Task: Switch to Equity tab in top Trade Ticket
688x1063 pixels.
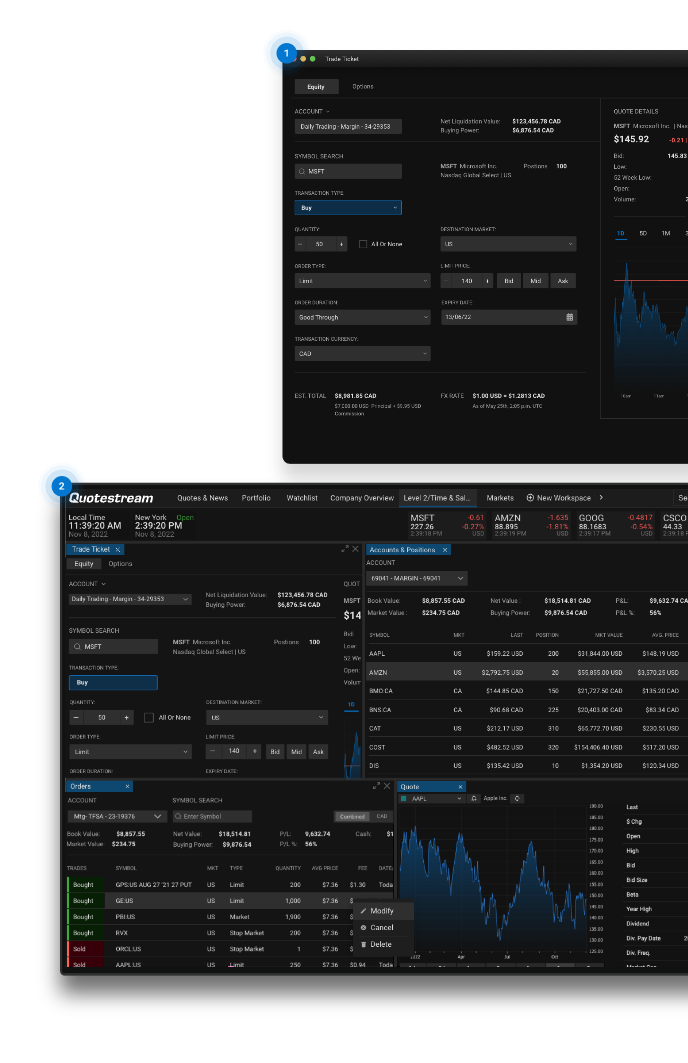Action: coord(315,87)
